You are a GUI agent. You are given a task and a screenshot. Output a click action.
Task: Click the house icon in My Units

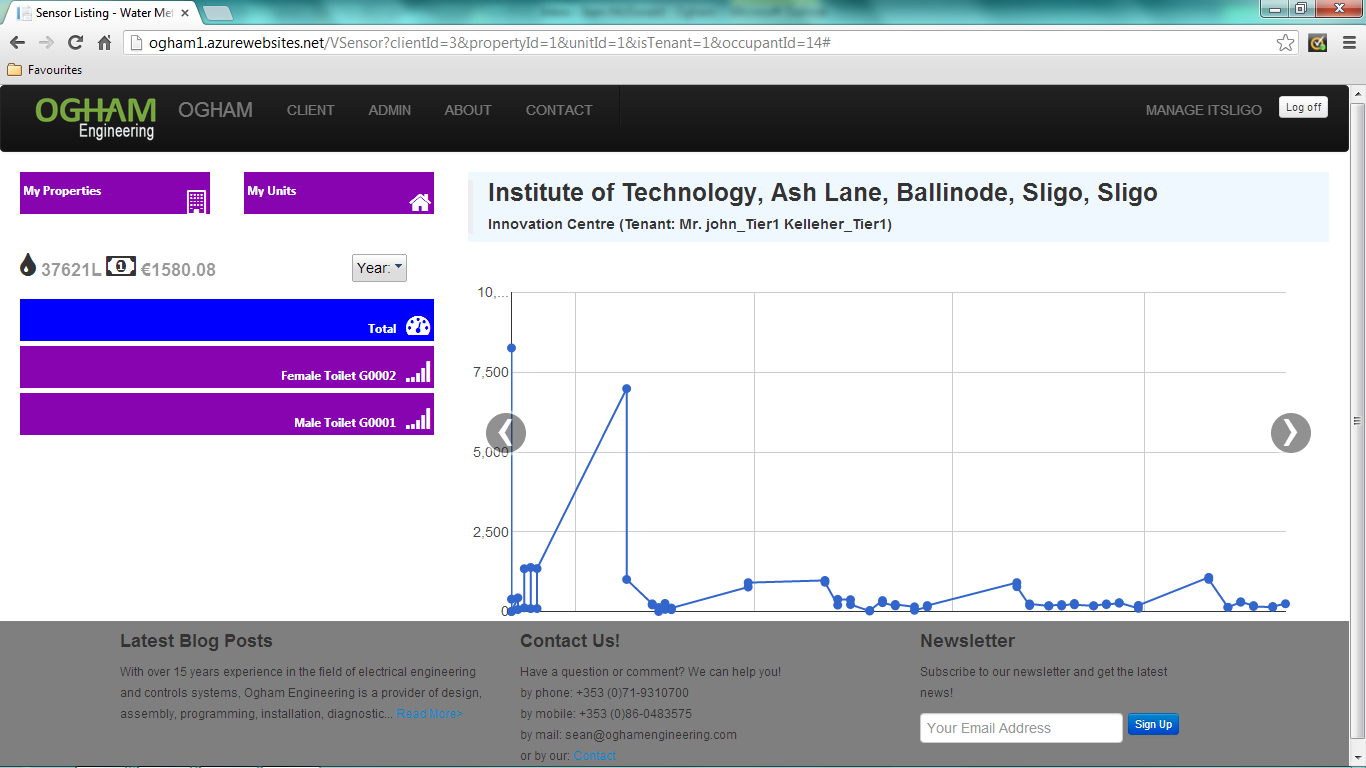click(x=420, y=202)
